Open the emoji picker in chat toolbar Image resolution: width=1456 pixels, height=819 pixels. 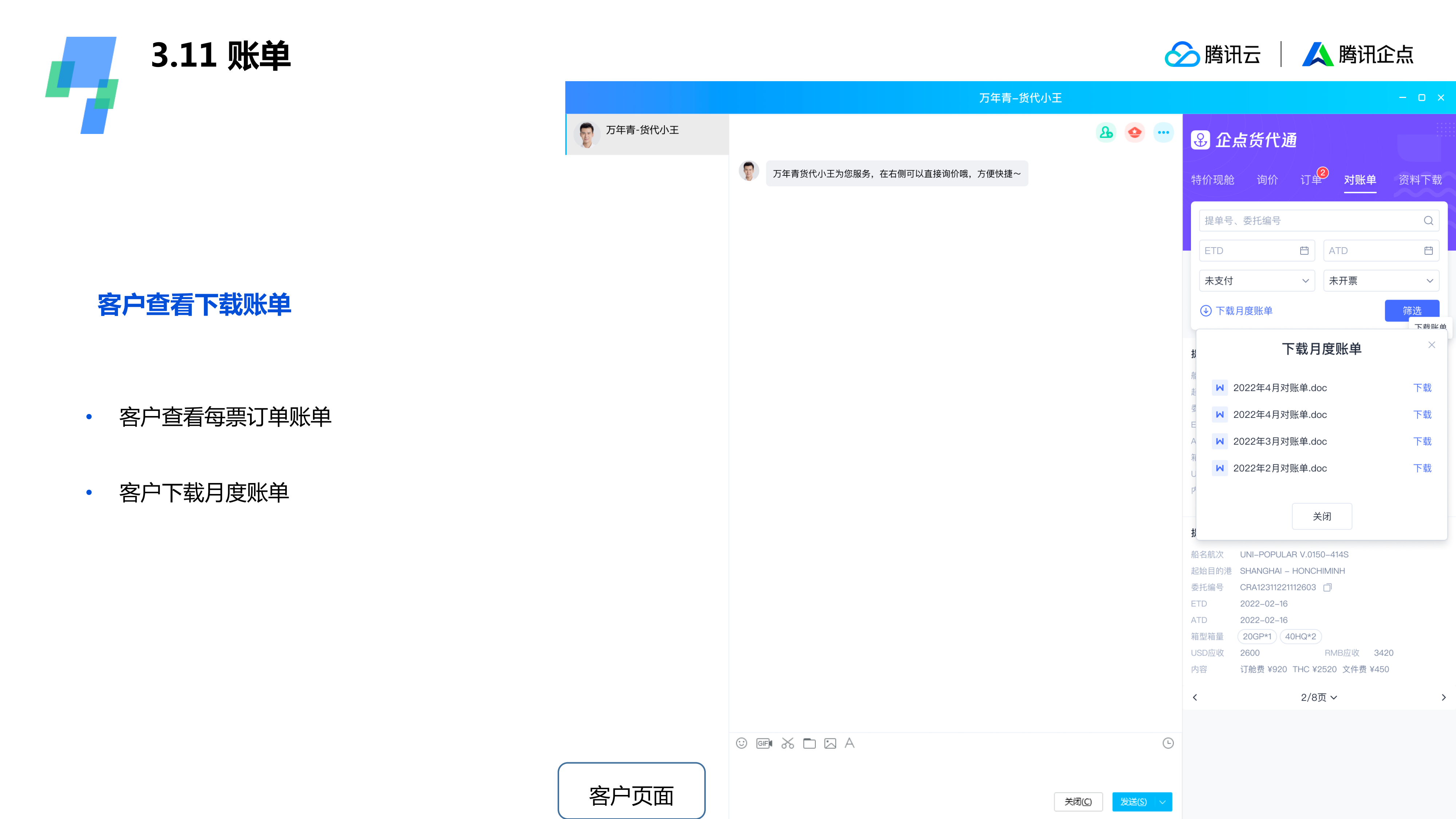click(741, 743)
